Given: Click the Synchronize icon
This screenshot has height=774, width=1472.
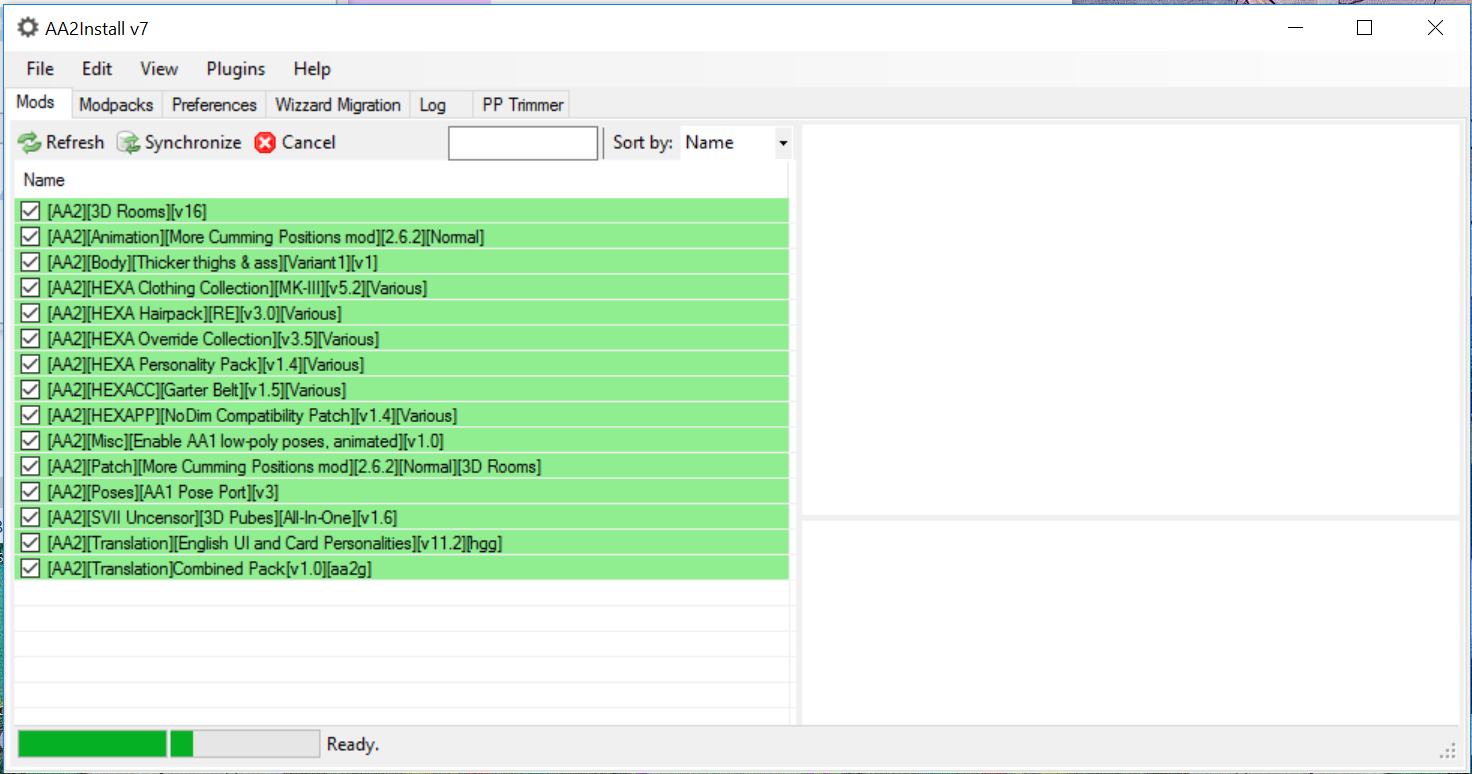Looking at the screenshot, I should 128,143.
